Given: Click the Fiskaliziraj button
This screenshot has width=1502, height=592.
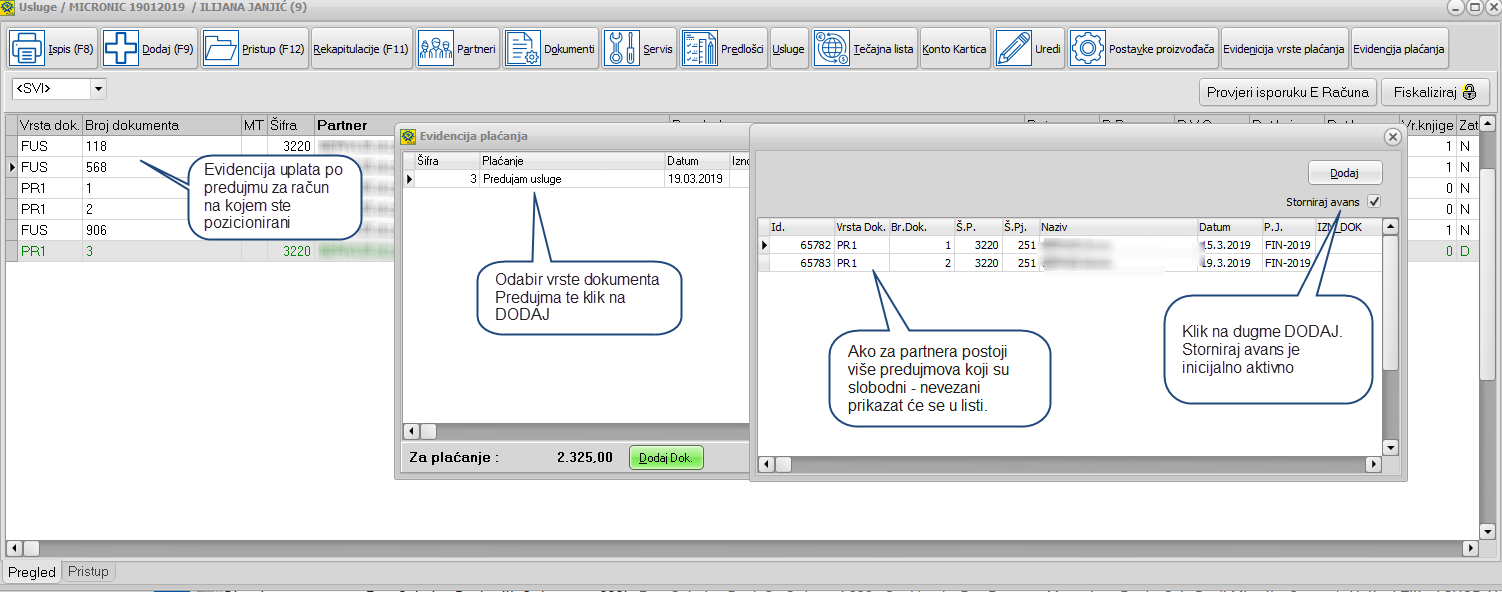Looking at the screenshot, I should (1435, 92).
